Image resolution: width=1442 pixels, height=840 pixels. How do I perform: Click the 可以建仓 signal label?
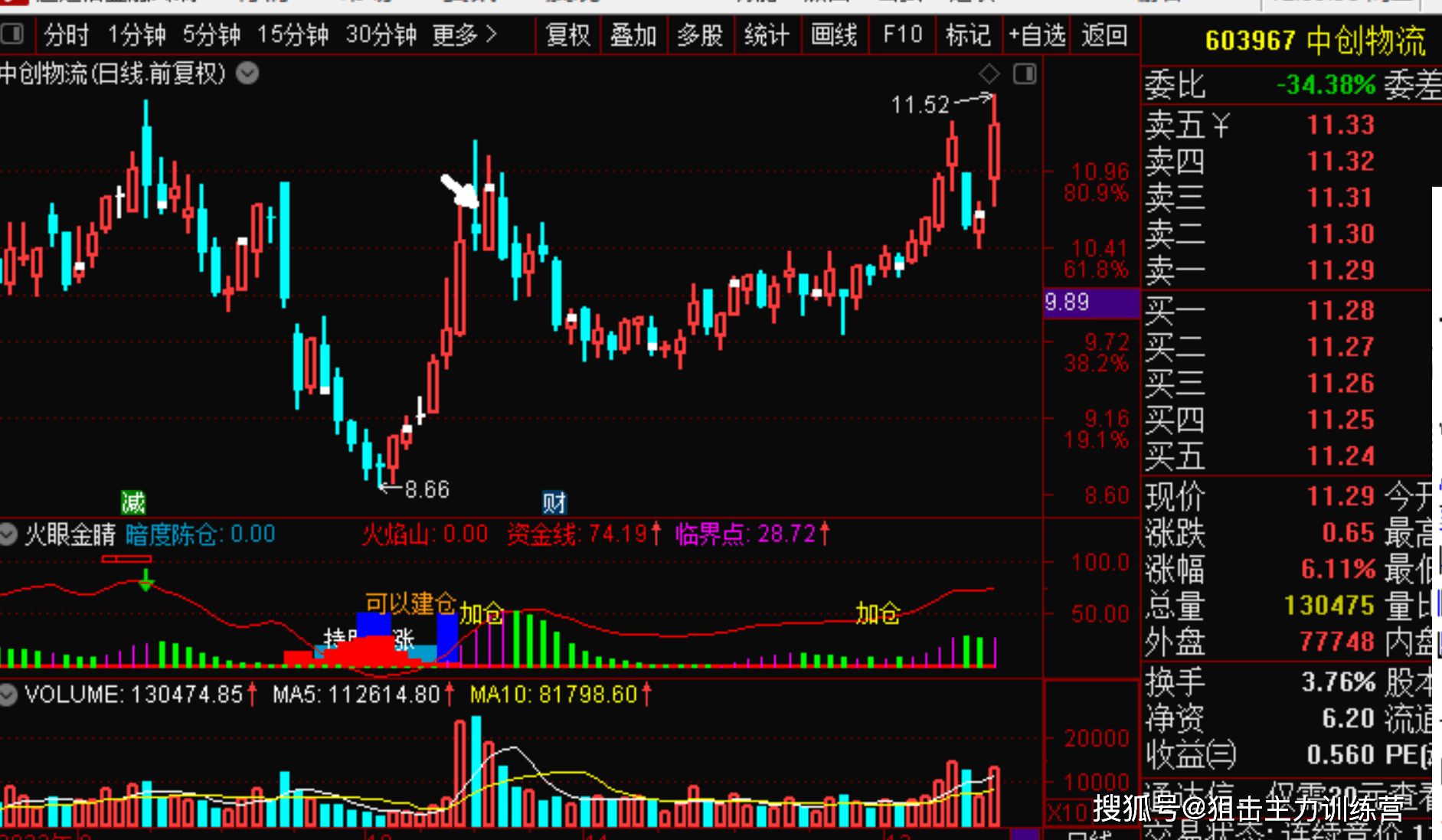[x=410, y=603]
